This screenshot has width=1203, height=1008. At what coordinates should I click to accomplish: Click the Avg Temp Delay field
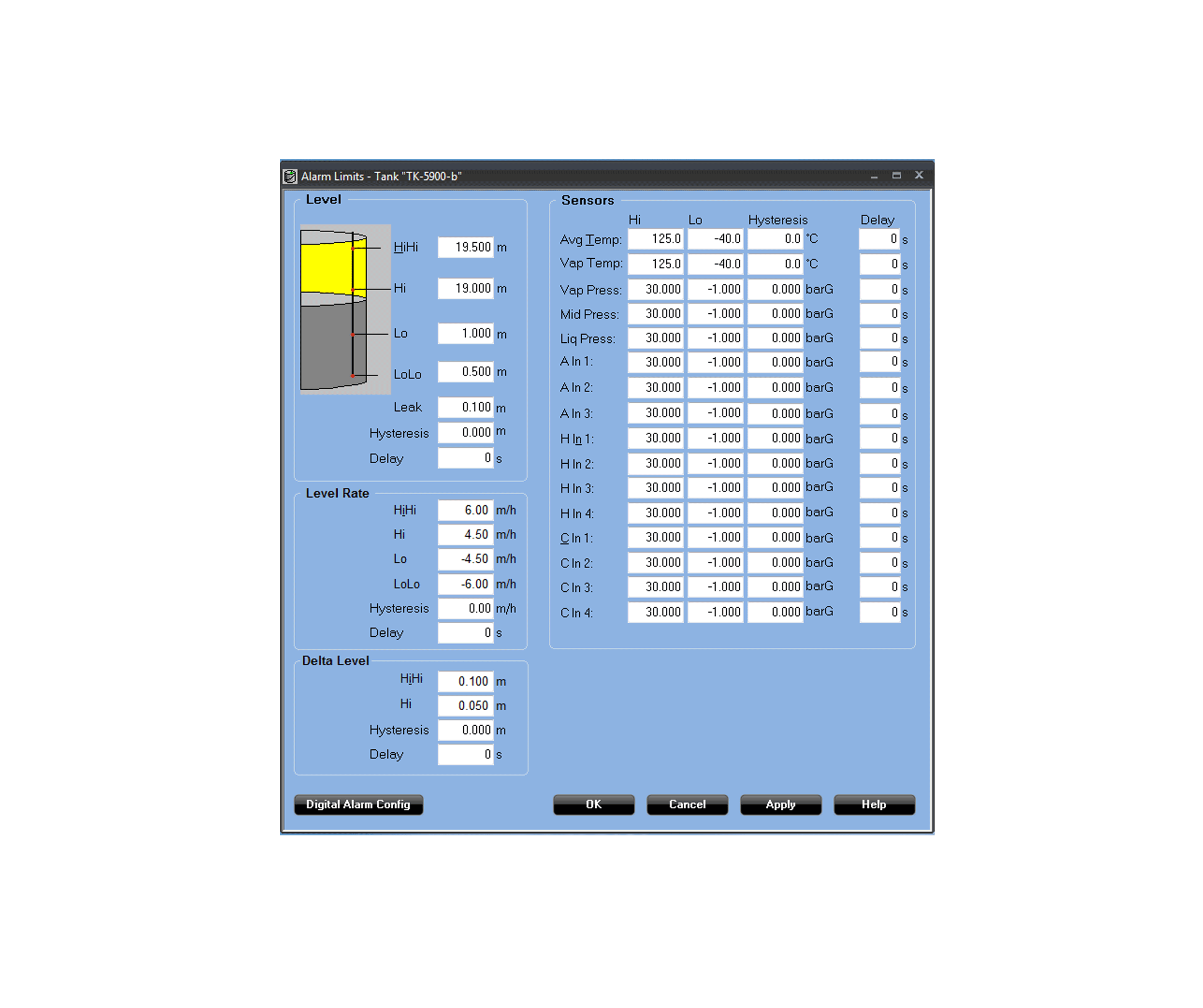pos(879,239)
